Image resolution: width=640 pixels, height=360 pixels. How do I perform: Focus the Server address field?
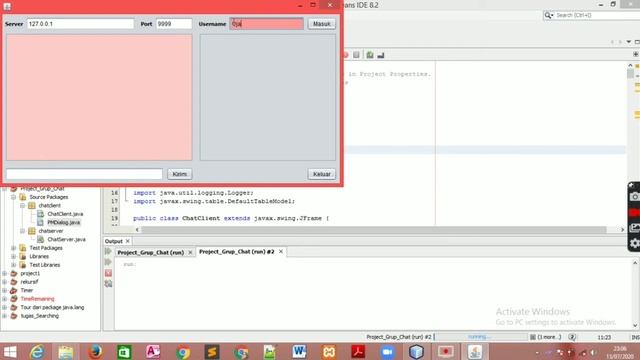click(x=80, y=24)
